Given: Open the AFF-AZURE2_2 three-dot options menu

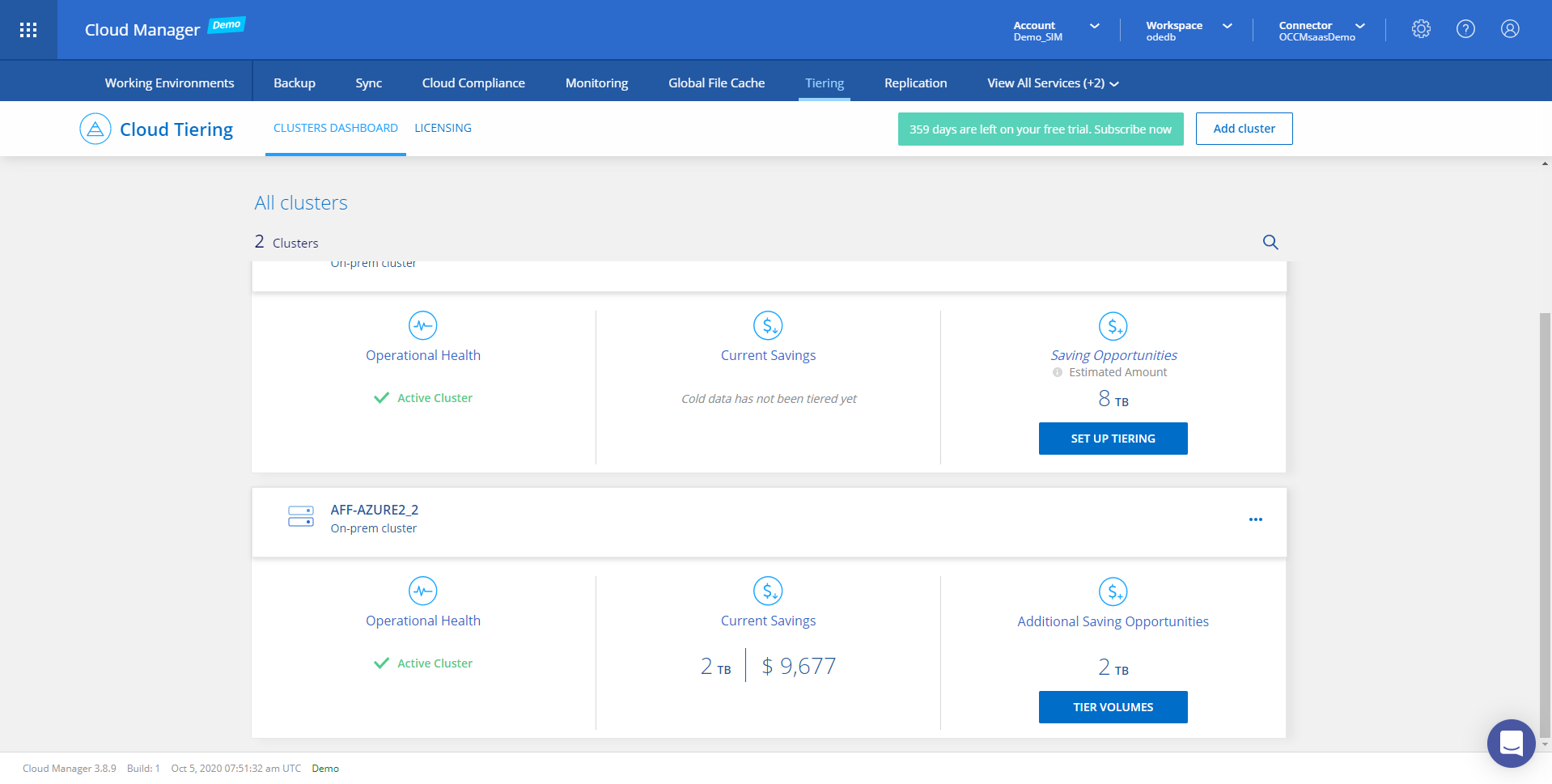Looking at the screenshot, I should [x=1255, y=519].
